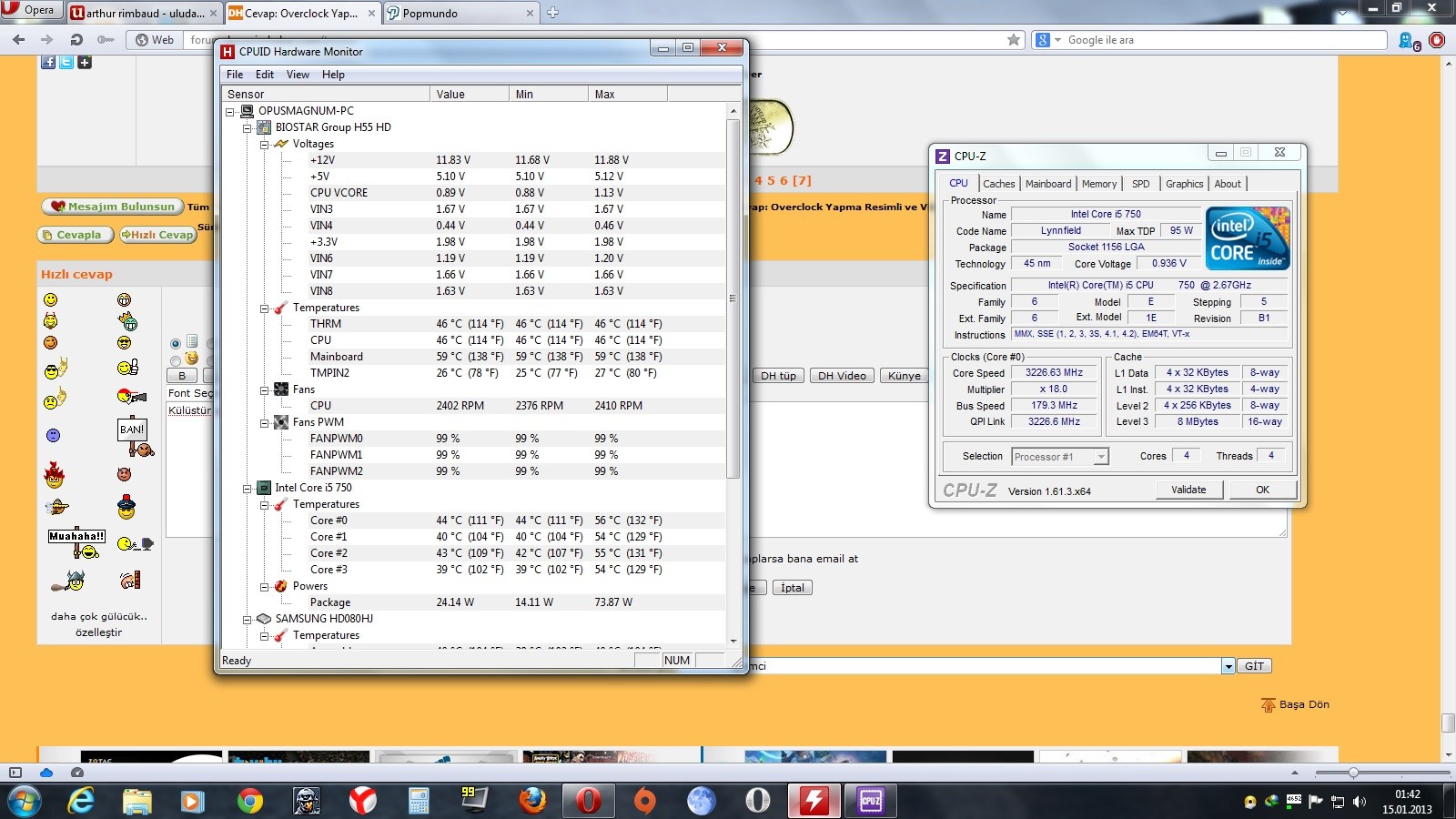This screenshot has width=1456, height=819.
Task: Reload the page in Opera
Action: [76, 40]
